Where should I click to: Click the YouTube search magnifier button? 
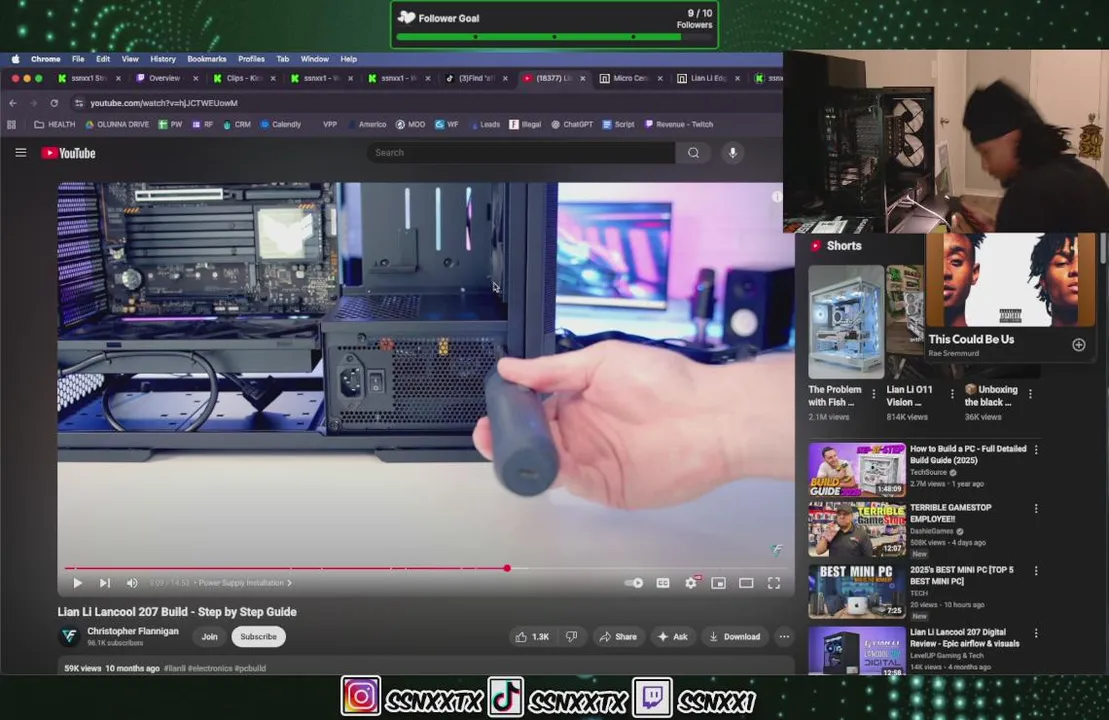pos(693,153)
